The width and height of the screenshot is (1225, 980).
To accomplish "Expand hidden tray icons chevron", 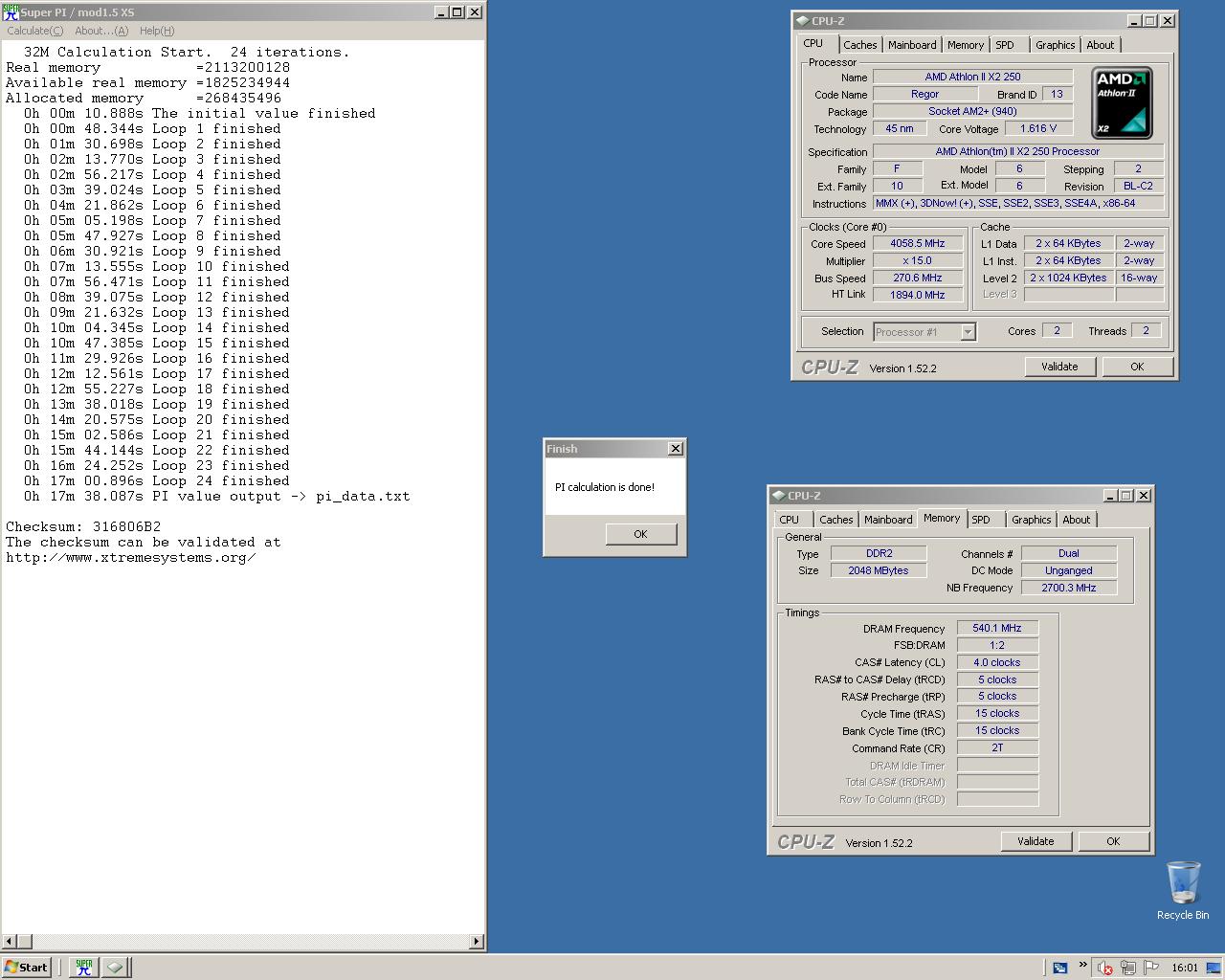I will 1083,966.
